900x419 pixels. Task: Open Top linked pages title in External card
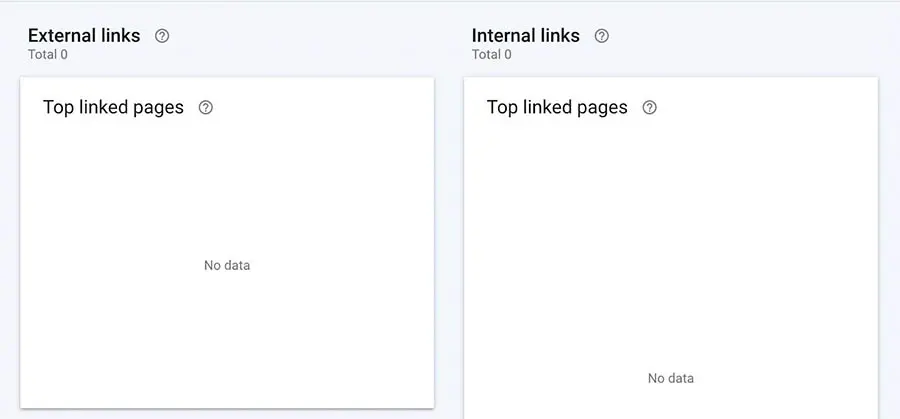click(113, 108)
